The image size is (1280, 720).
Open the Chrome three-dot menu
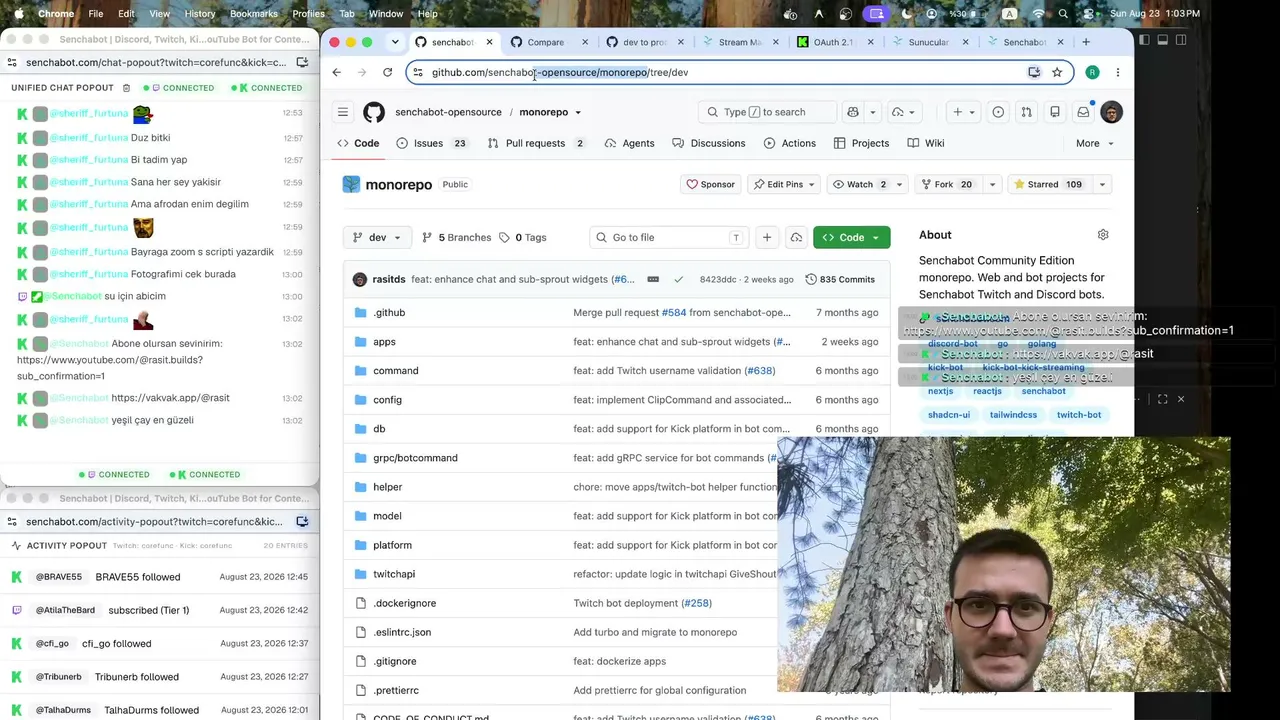point(1118,72)
